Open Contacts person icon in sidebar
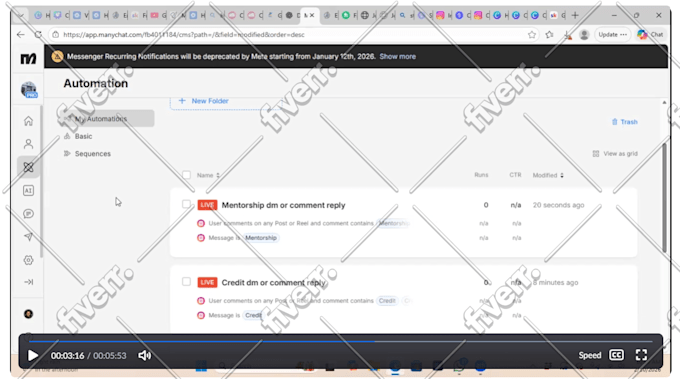680x379 pixels. (x=28, y=144)
